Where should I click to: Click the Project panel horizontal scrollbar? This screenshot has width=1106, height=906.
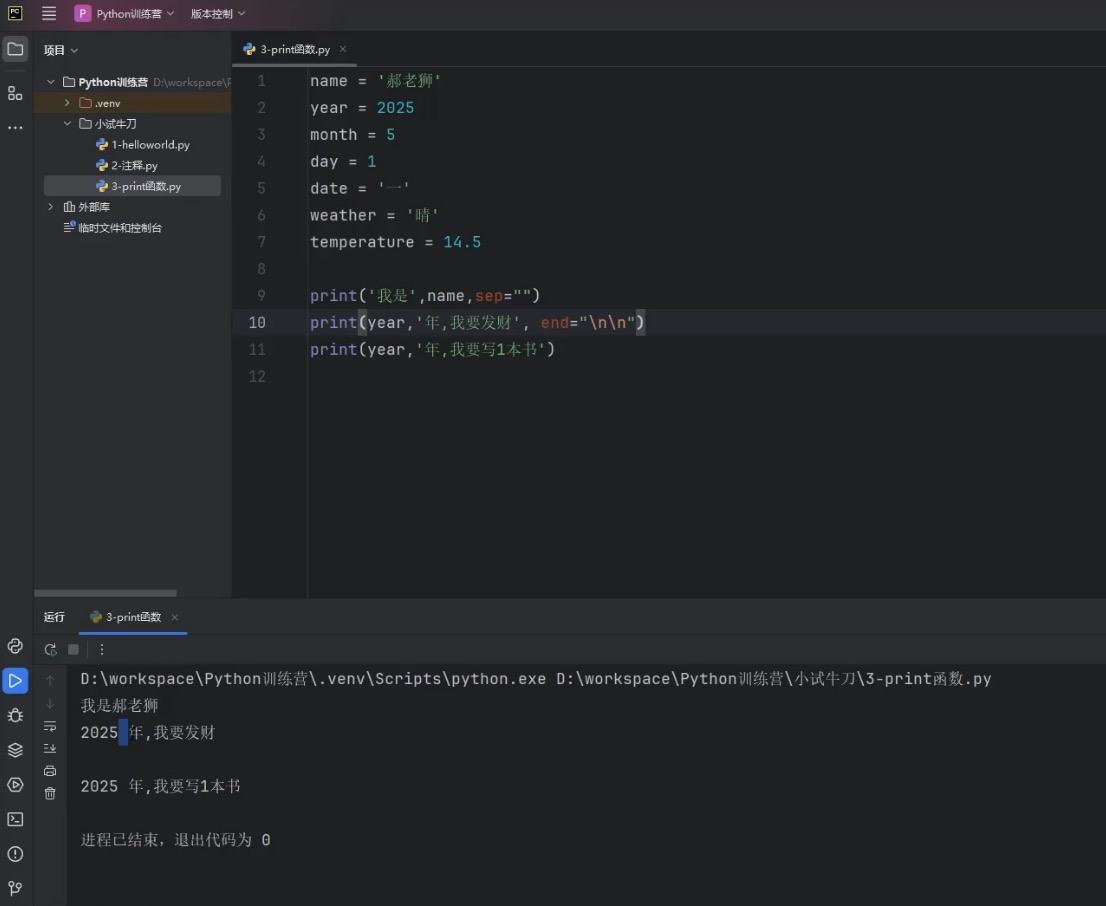[105, 593]
